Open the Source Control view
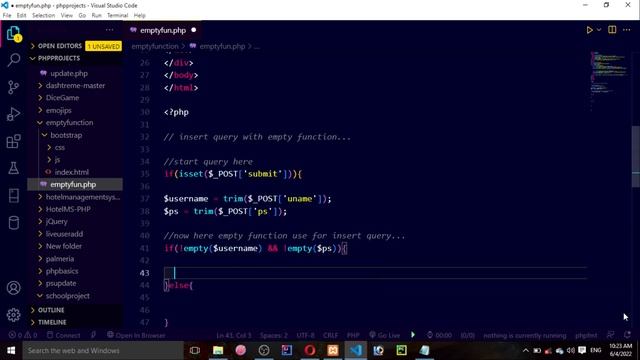 [x=13, y=87]
